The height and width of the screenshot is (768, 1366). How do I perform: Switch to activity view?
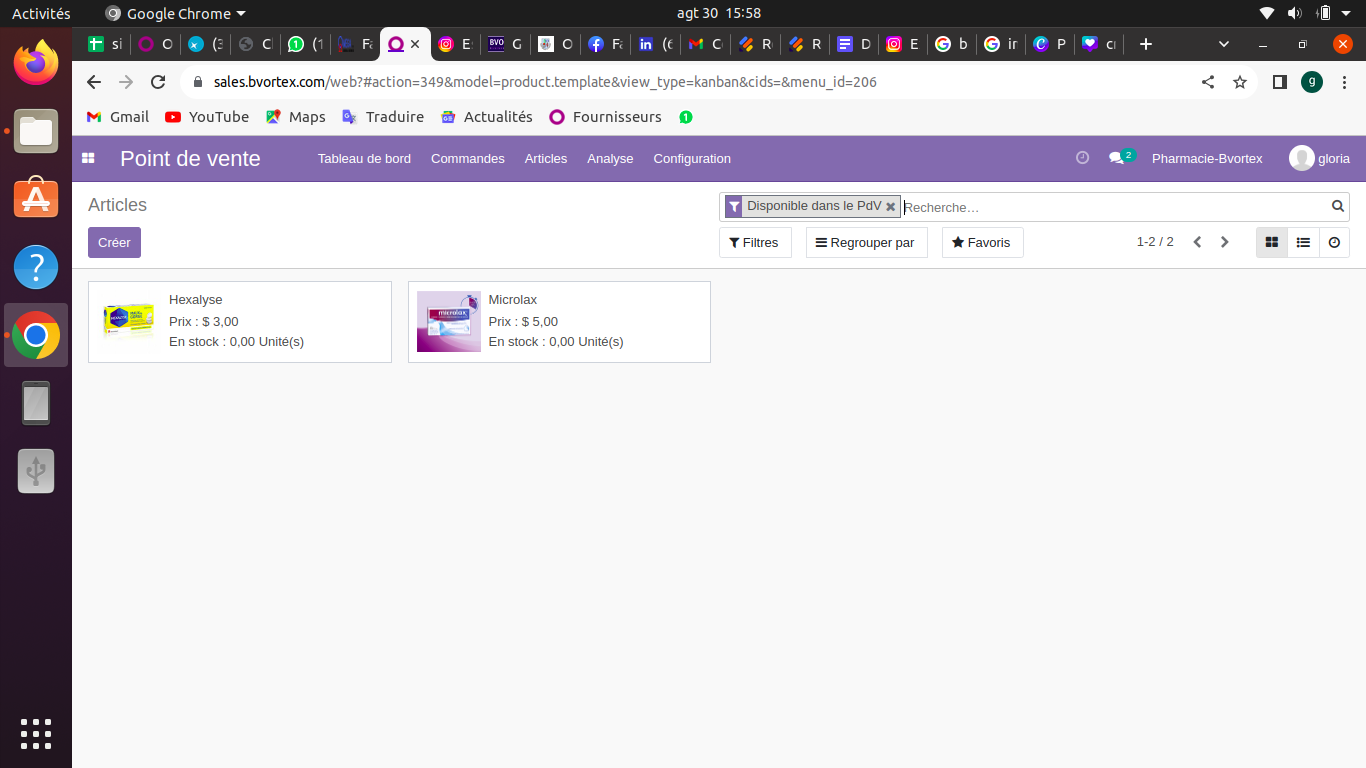(1334, 242)
